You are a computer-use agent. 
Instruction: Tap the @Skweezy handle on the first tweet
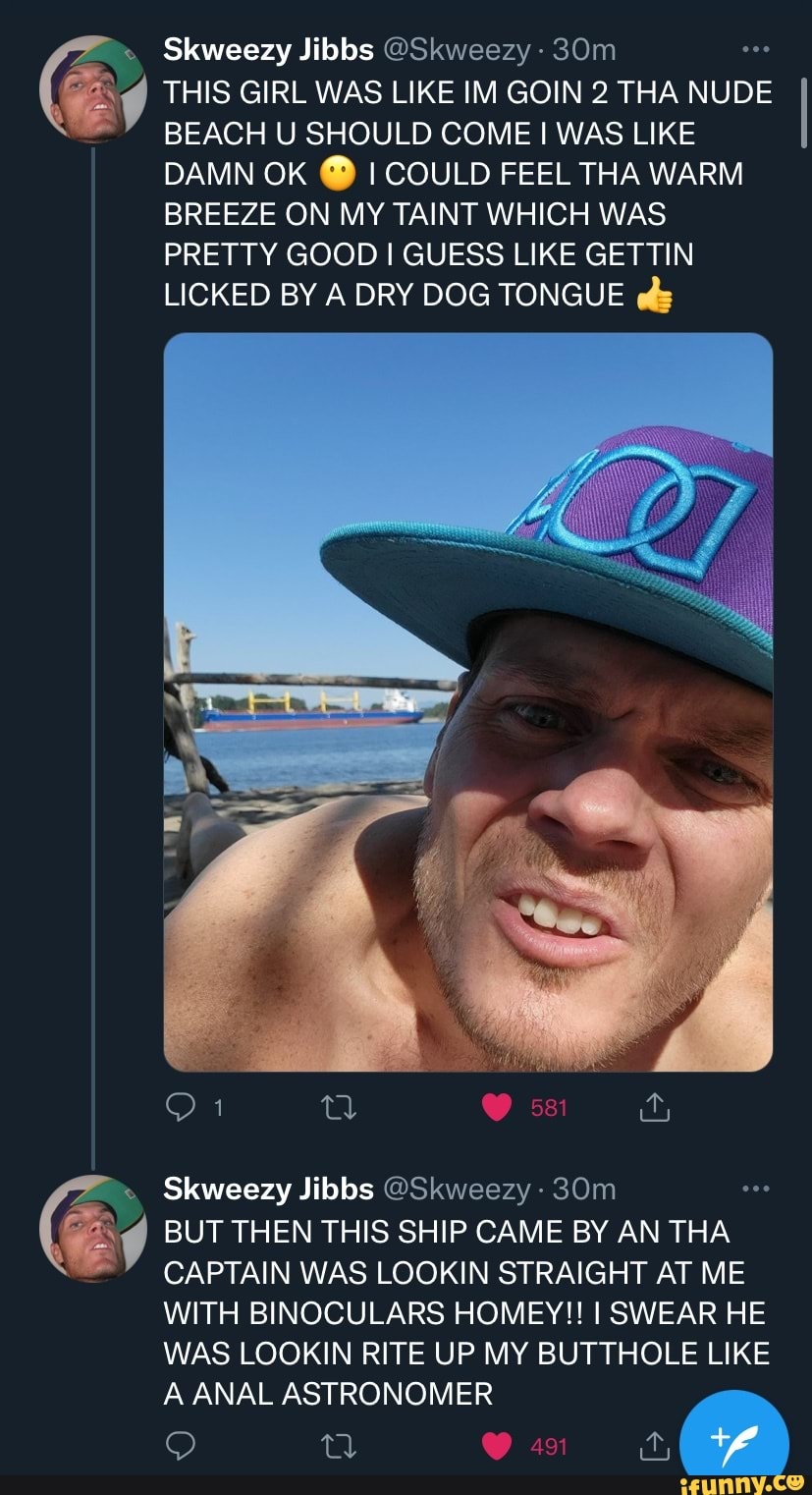click(458, 50)
